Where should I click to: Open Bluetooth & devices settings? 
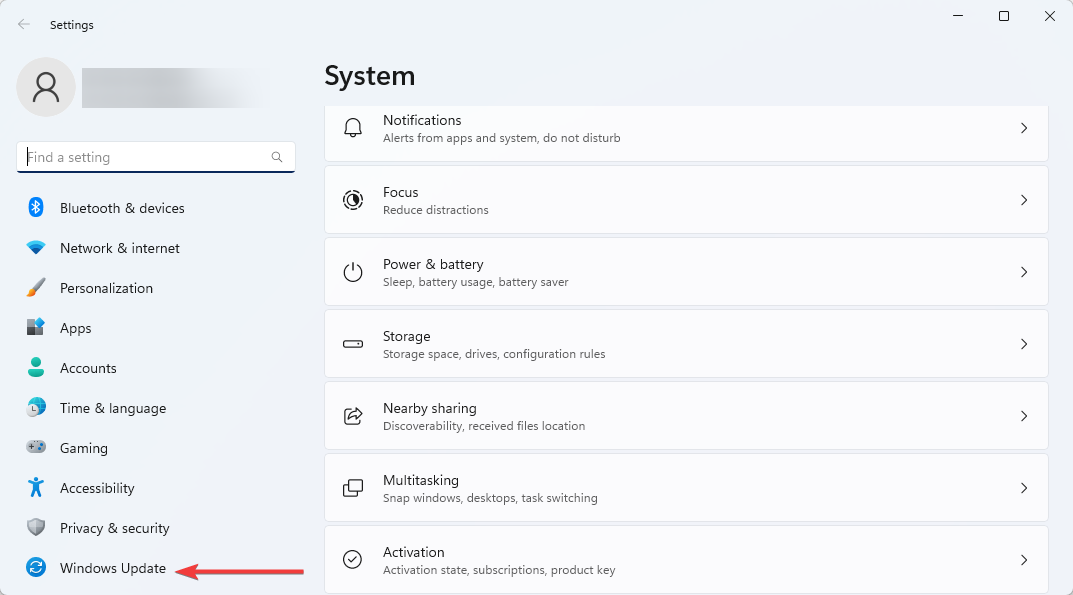(122, 208)
